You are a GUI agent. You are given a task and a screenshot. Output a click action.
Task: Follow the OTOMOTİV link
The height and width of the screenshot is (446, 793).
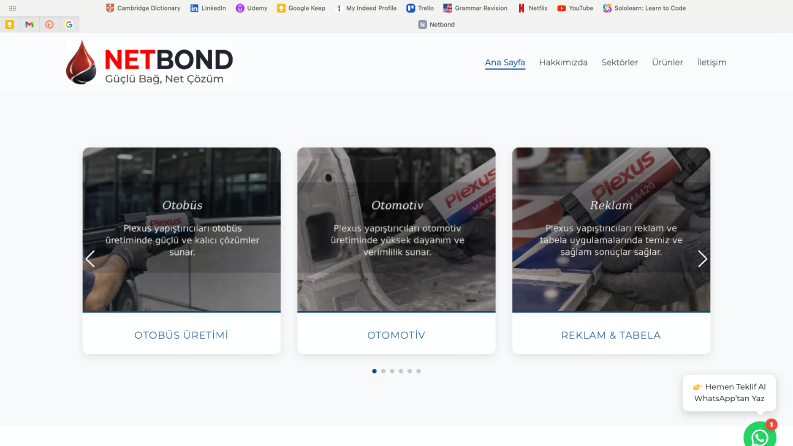pos(396,335)
